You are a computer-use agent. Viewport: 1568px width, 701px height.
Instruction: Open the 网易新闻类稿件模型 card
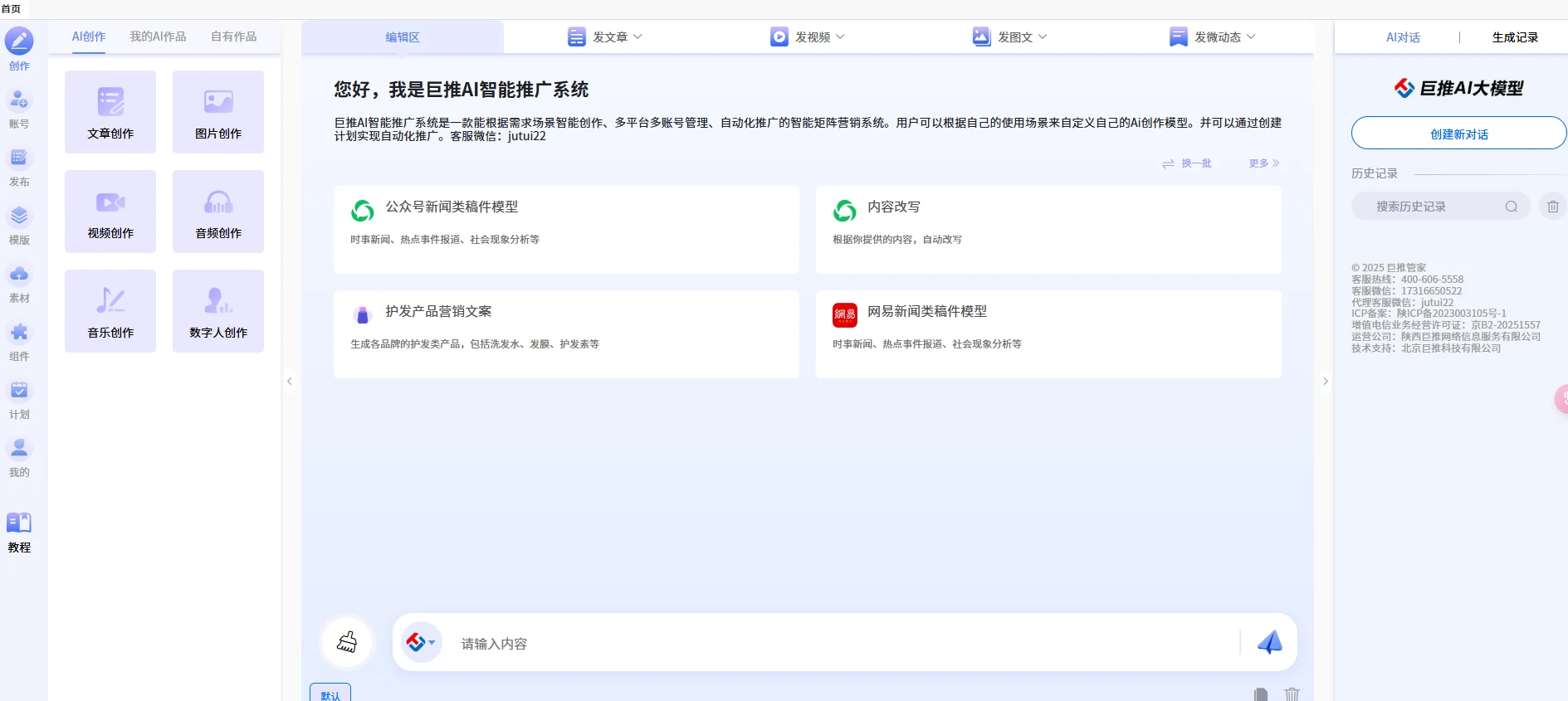click(x=1048, y=334)
